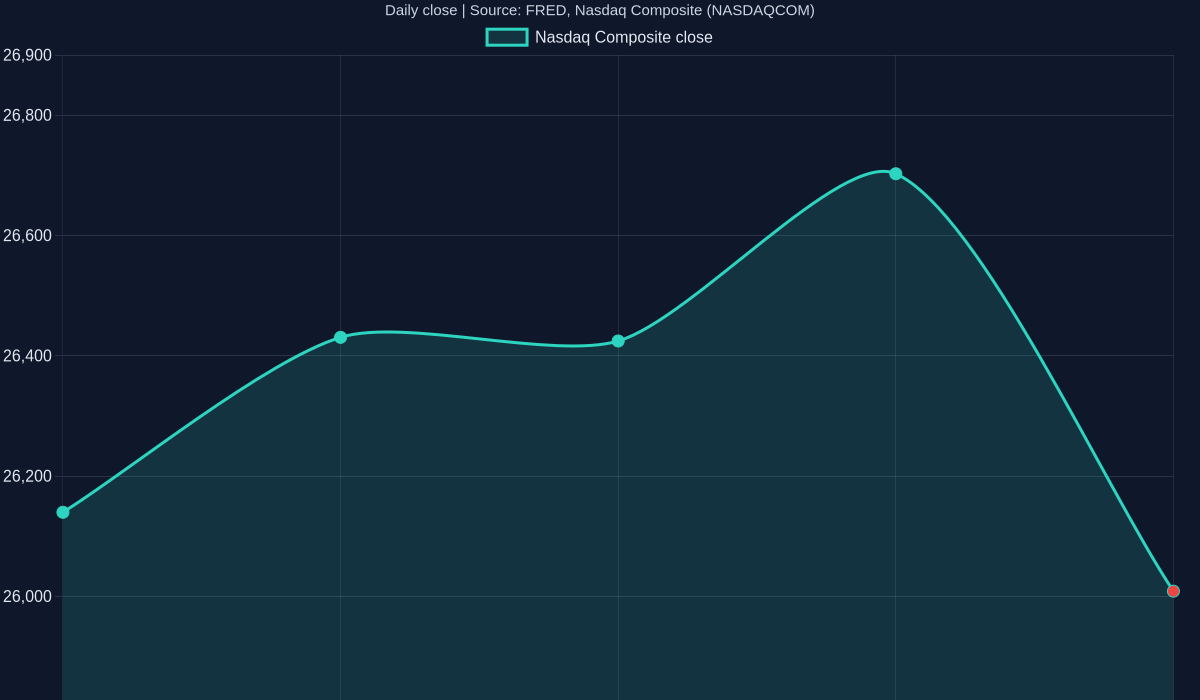Click the 26,800 y-axis label
This screenshot has height=700, width=1200.
[x=27, y=115]
